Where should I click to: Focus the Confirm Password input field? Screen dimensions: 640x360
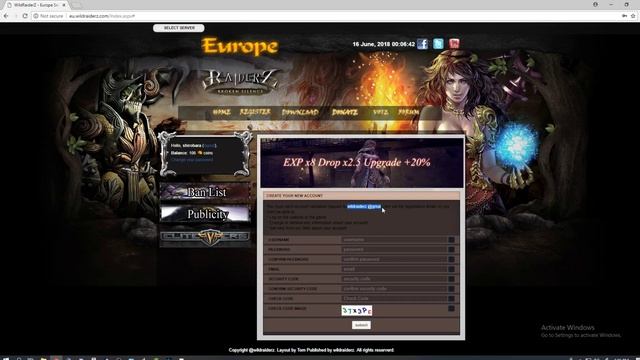click(394, 259)
